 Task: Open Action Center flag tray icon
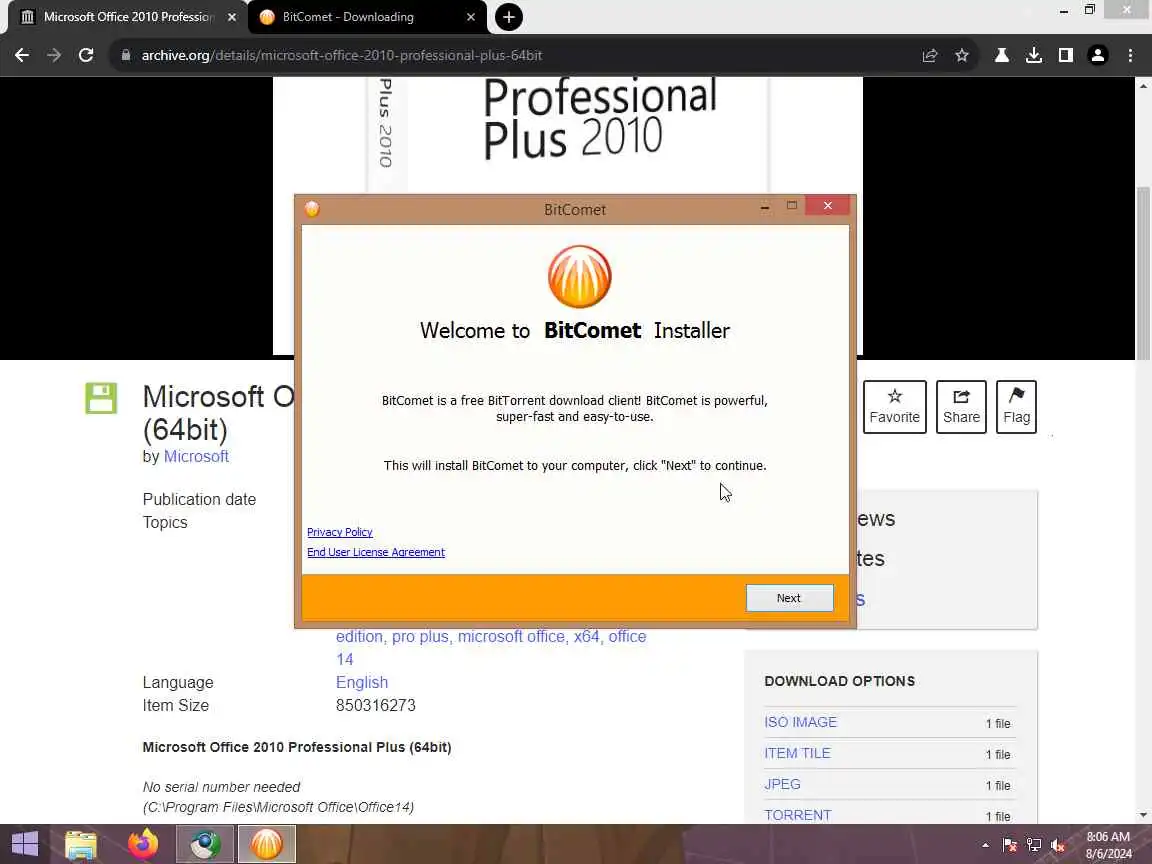click(x=1009, y=845)
